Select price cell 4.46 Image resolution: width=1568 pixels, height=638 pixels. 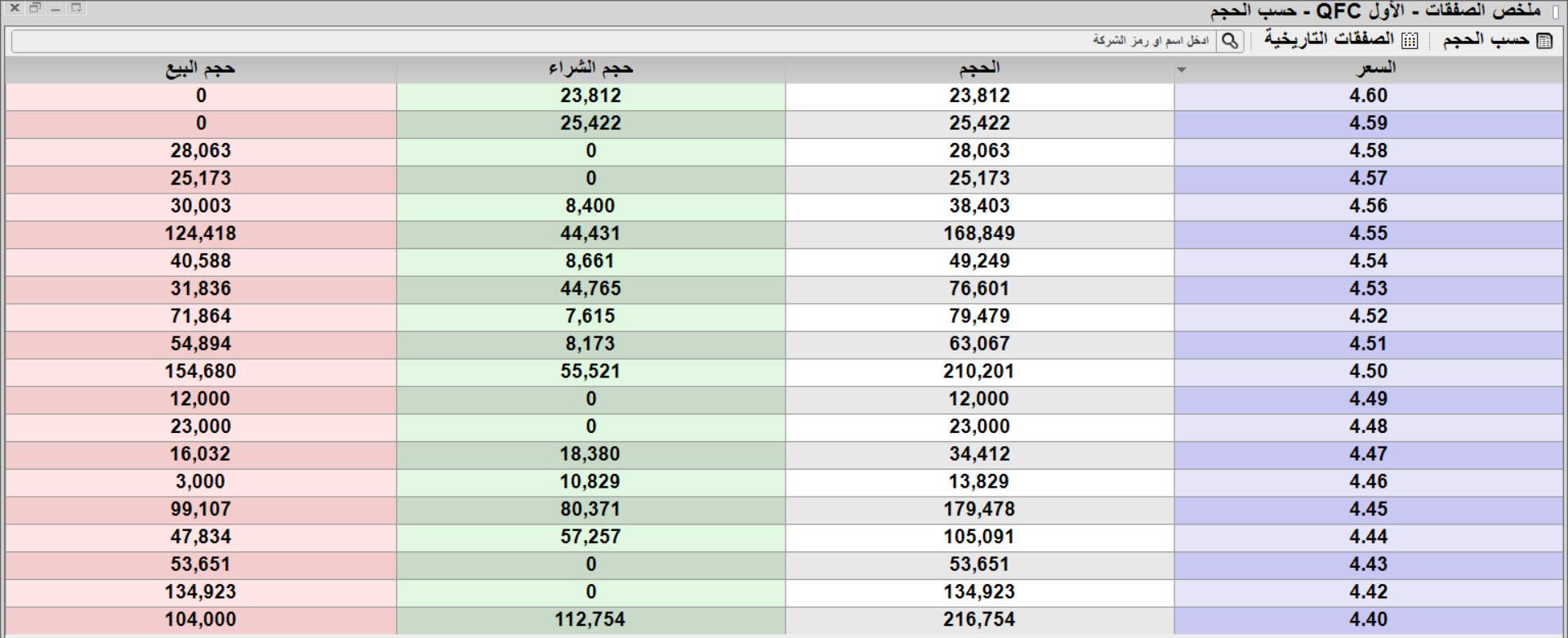coord(1369,482)
